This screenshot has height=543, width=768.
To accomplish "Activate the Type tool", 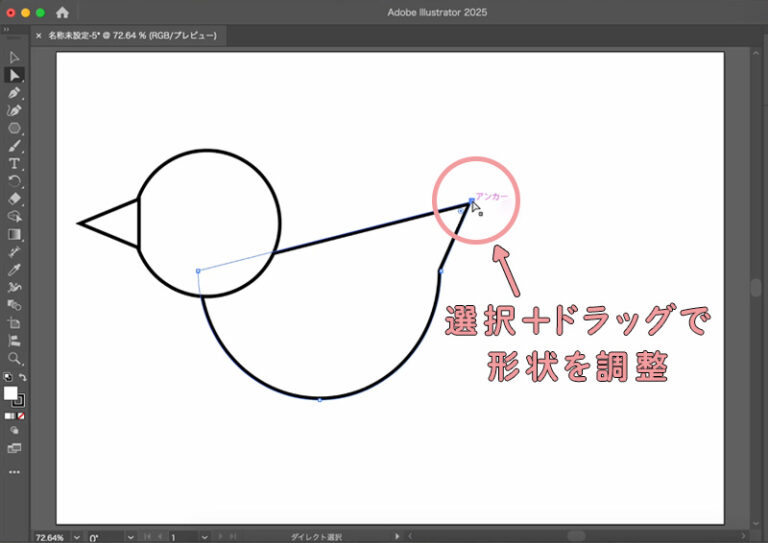I will (14, 164).
